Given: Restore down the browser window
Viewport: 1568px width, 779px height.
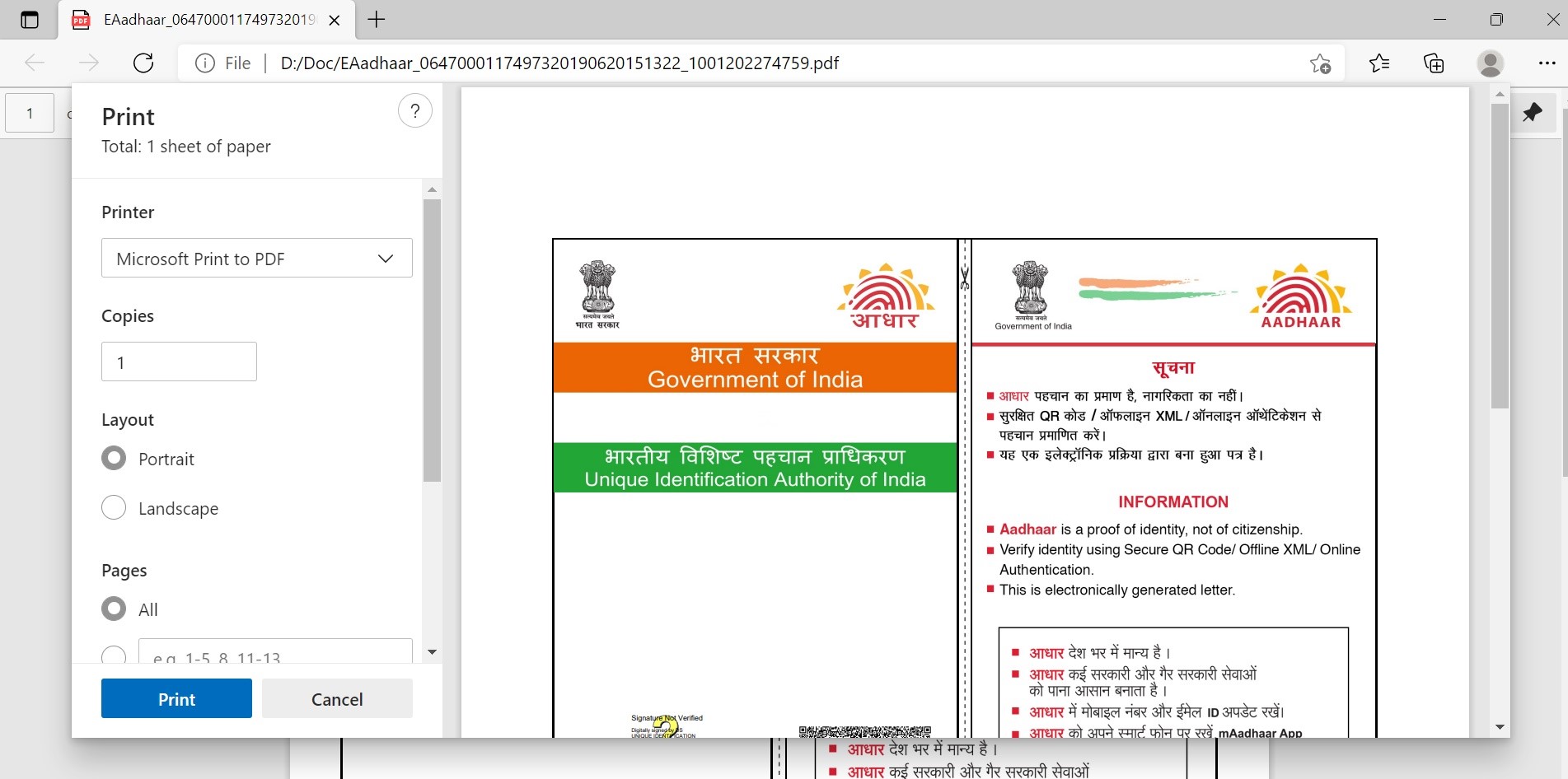Looking at the screenshot, I should (x=1496, y=20).
